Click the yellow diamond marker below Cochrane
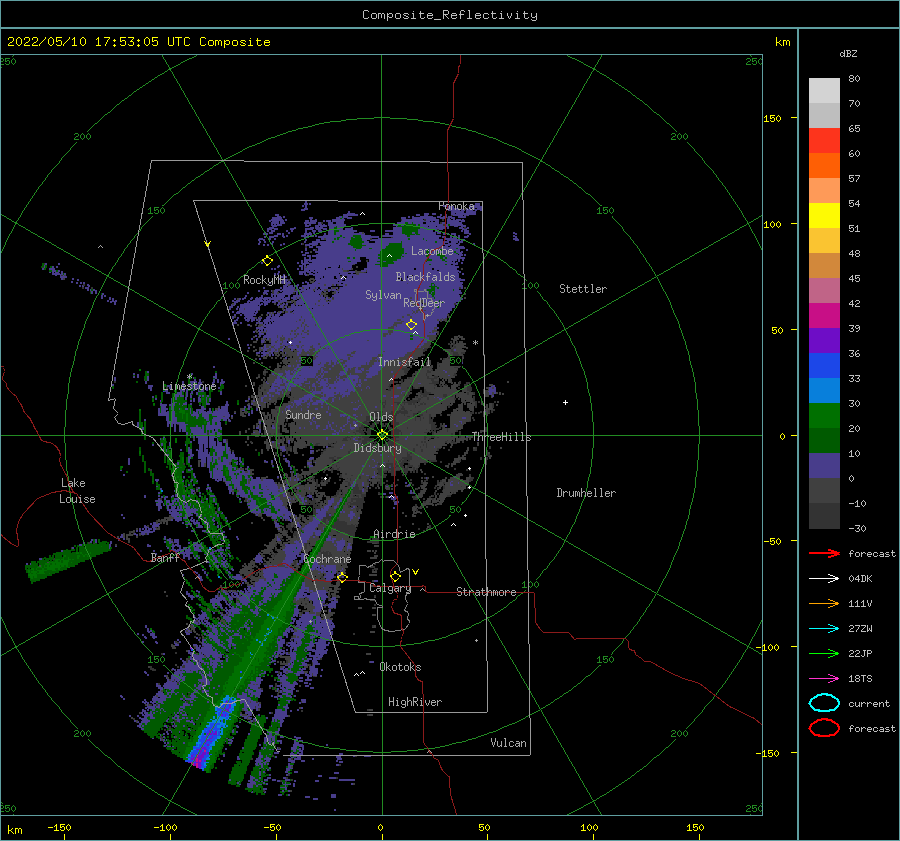The image size is (900, 841). point(343,577)
